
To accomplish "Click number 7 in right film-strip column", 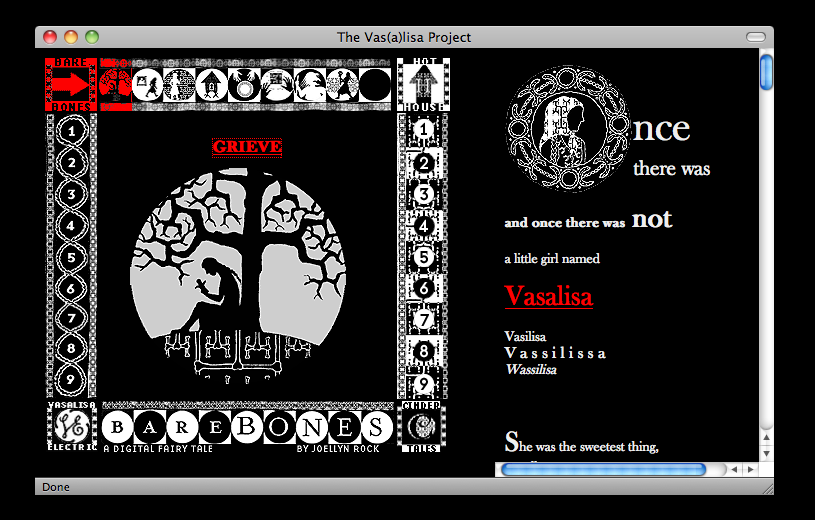I will pos(423,320).
